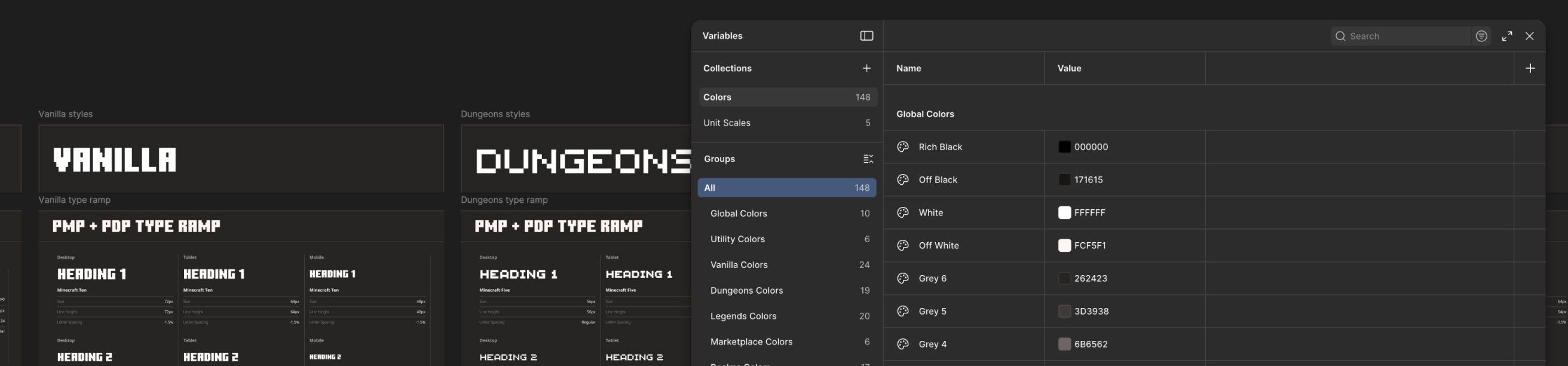Expand the Variables window to fullscreen
The width and height of the screenshot is (1568, 366).
[1506, 36]
